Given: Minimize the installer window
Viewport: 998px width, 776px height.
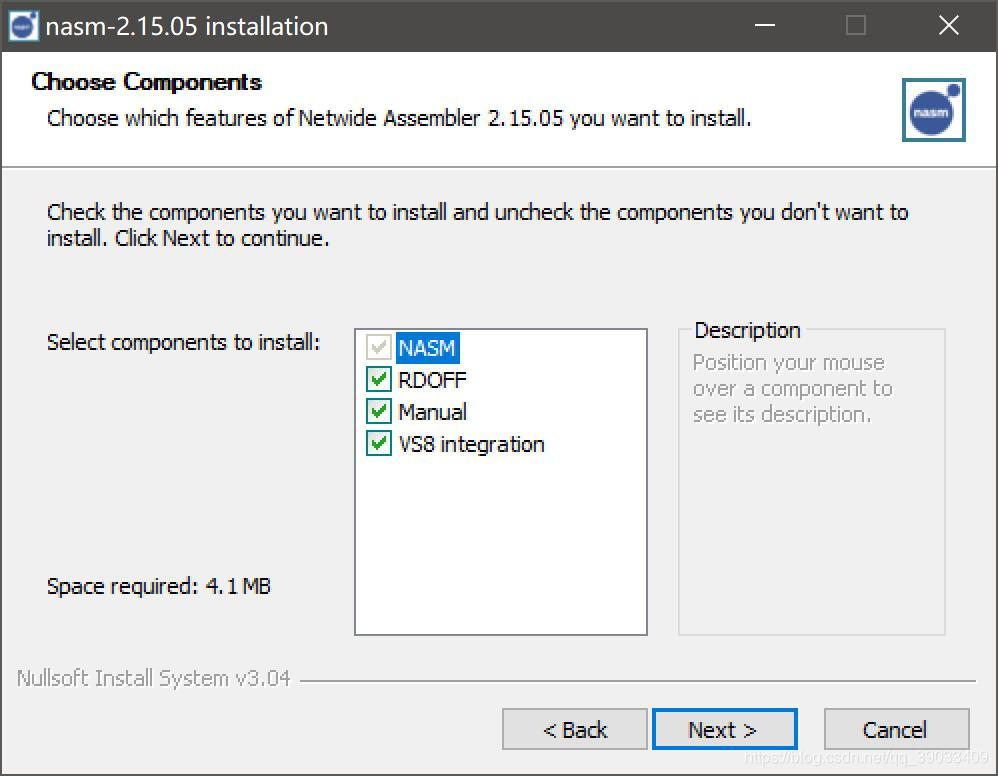Looking at the screenshot, I should [764, 26].
